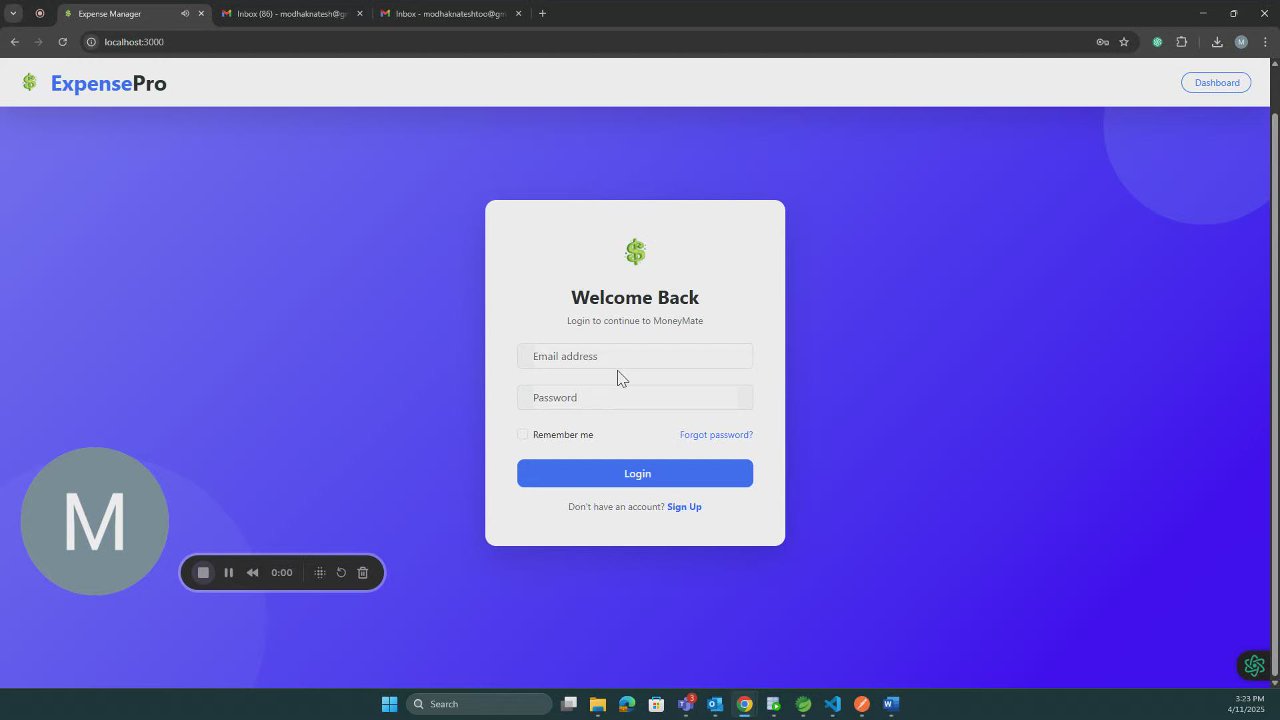Open Microsoft Teams from taskbar
The width and height of the screenshot is (1280, 720).
point(686,704)
